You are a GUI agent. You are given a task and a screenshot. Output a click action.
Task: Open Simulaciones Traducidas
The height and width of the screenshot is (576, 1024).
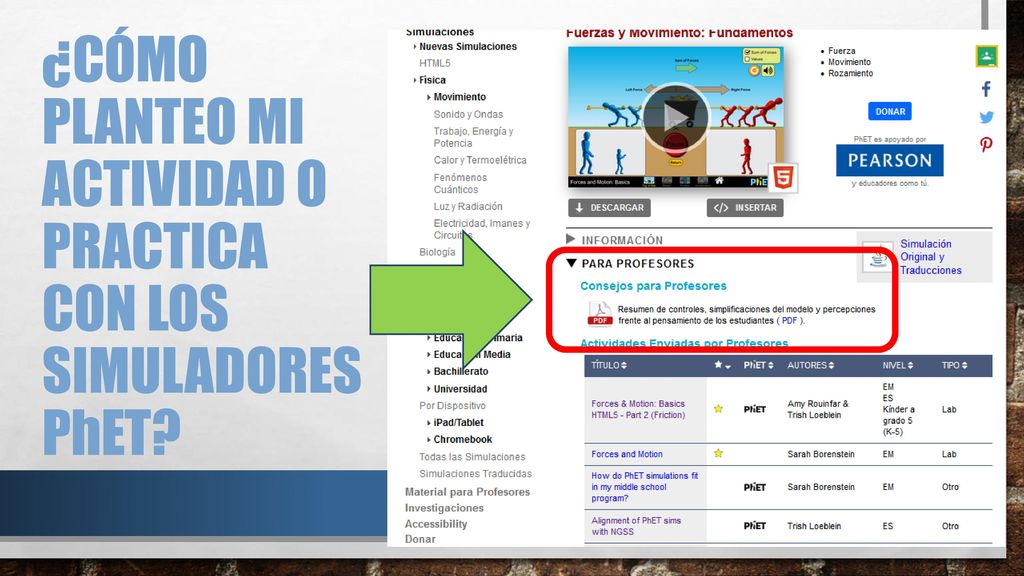point(475,473)
